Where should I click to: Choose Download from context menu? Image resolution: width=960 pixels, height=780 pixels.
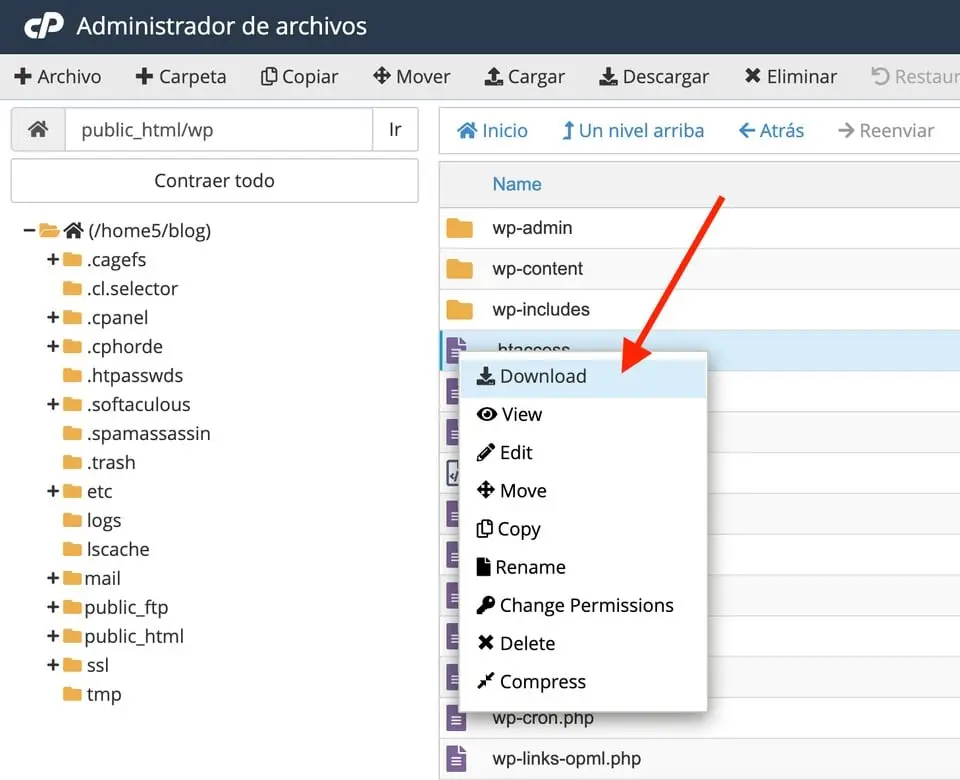(583, 376)
